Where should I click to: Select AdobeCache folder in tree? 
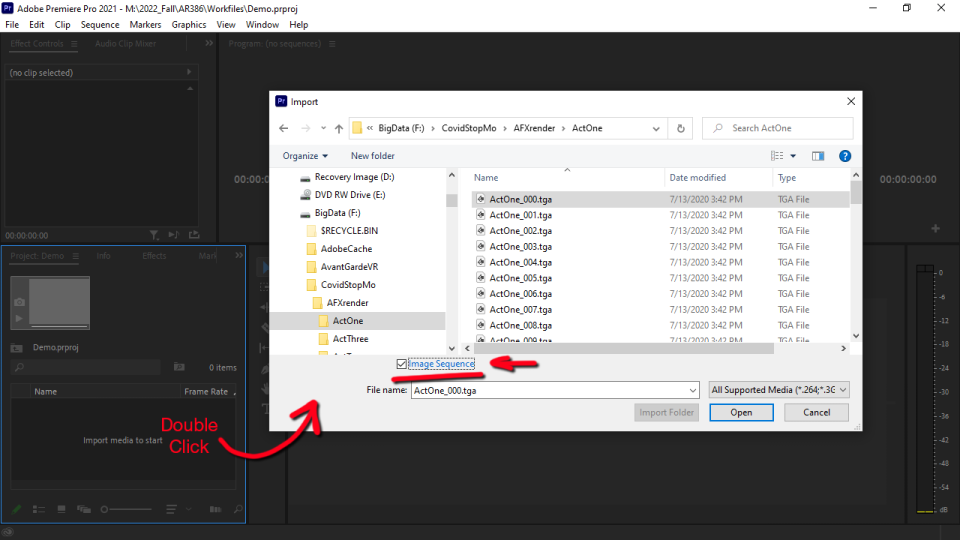(346, 249)
